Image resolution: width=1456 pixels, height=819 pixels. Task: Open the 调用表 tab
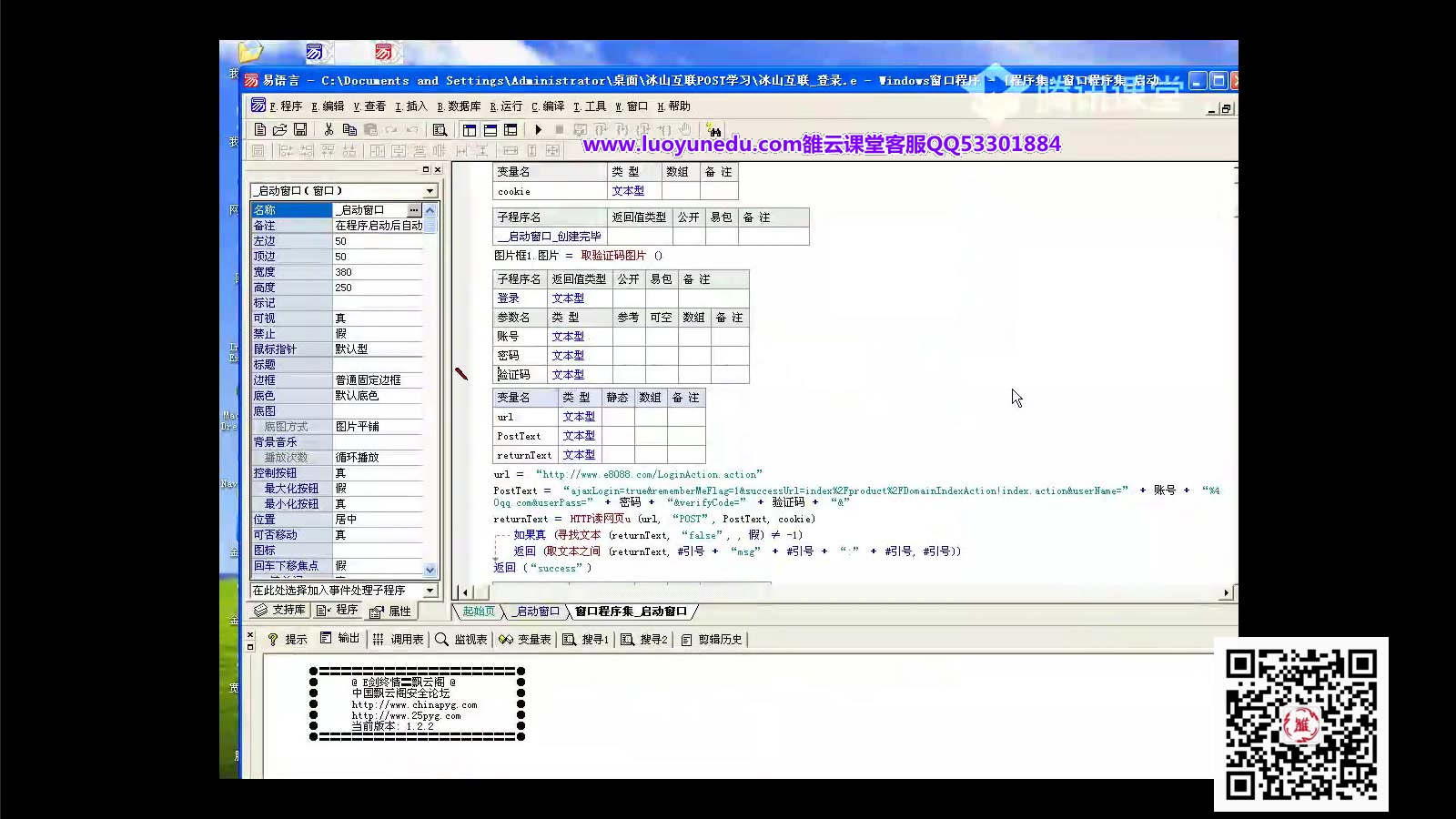point(399,640)
